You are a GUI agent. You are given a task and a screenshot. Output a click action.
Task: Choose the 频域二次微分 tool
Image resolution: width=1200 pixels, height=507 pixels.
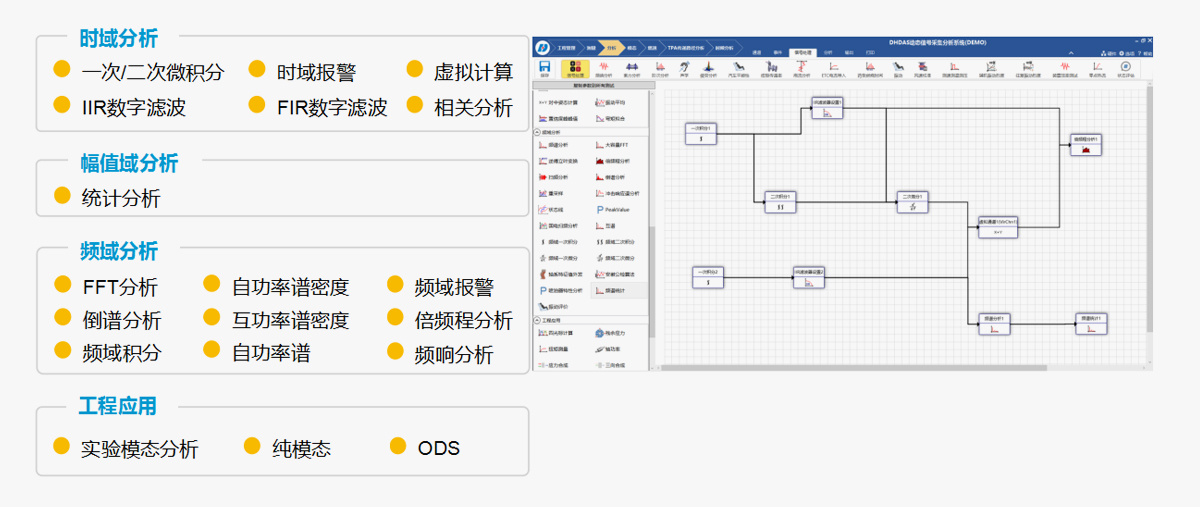tap(614, 258)
